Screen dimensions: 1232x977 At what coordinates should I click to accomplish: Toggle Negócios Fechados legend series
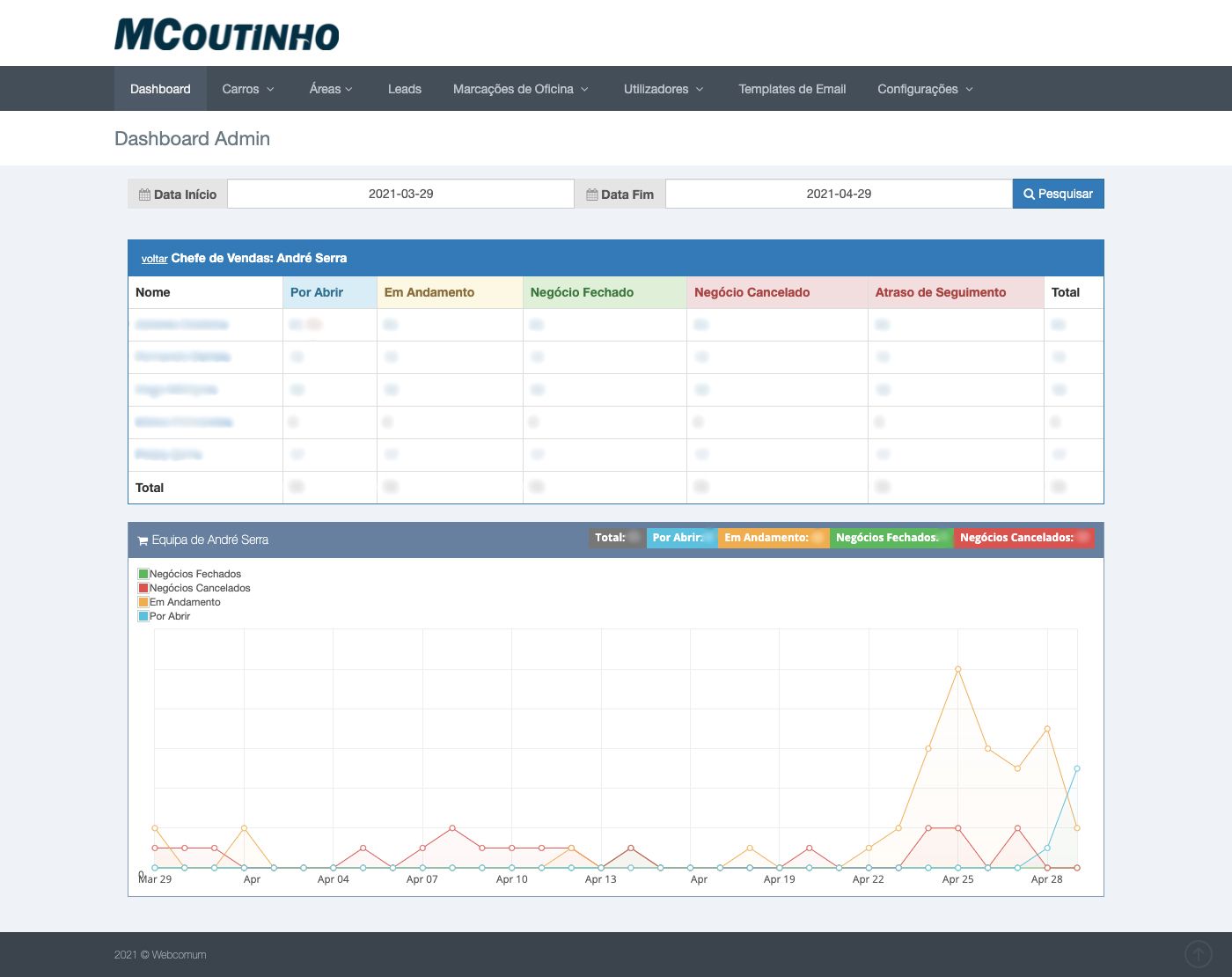(194, 574)
